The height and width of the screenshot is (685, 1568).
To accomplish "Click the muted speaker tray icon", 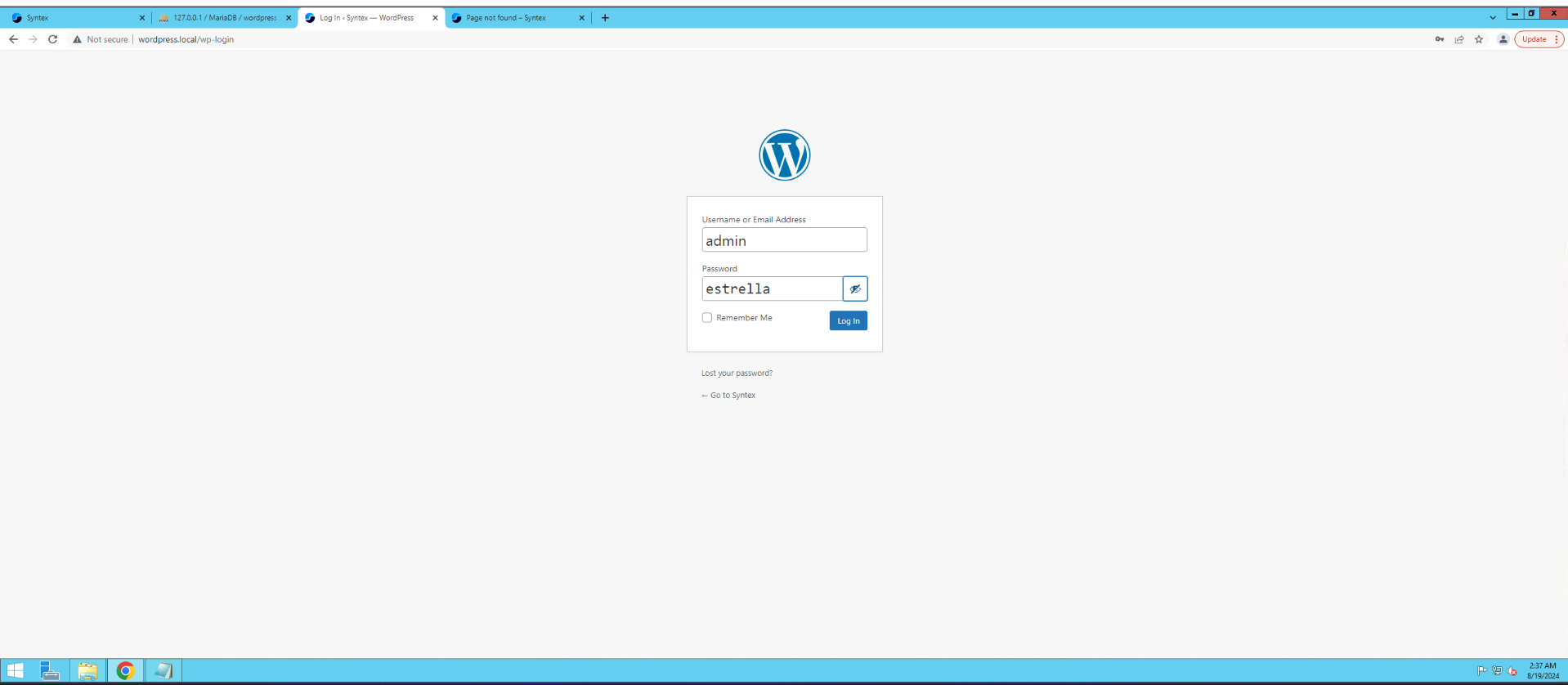I will tap(1512, 671).
